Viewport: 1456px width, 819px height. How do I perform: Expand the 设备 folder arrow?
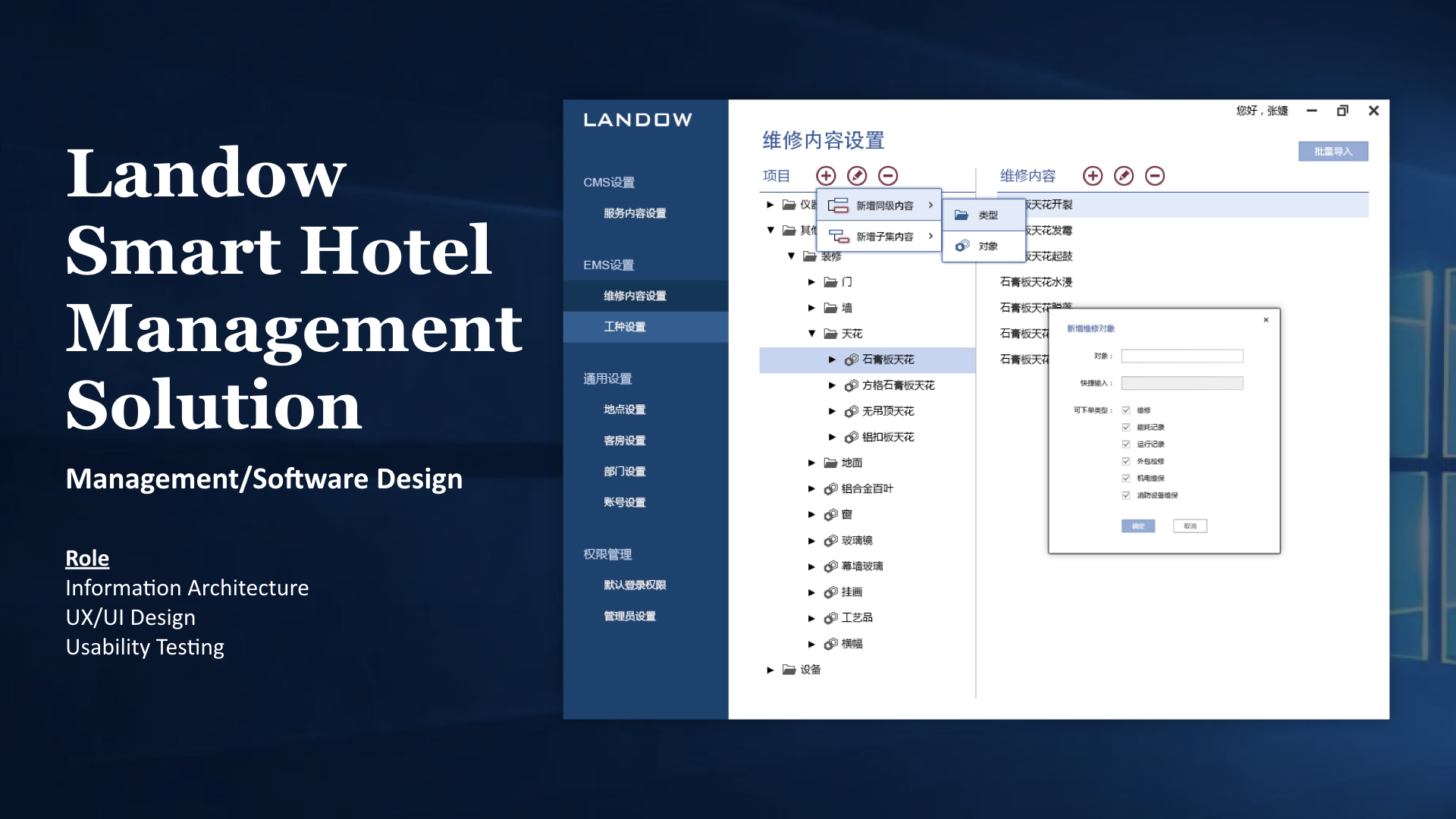pos(770,670)
